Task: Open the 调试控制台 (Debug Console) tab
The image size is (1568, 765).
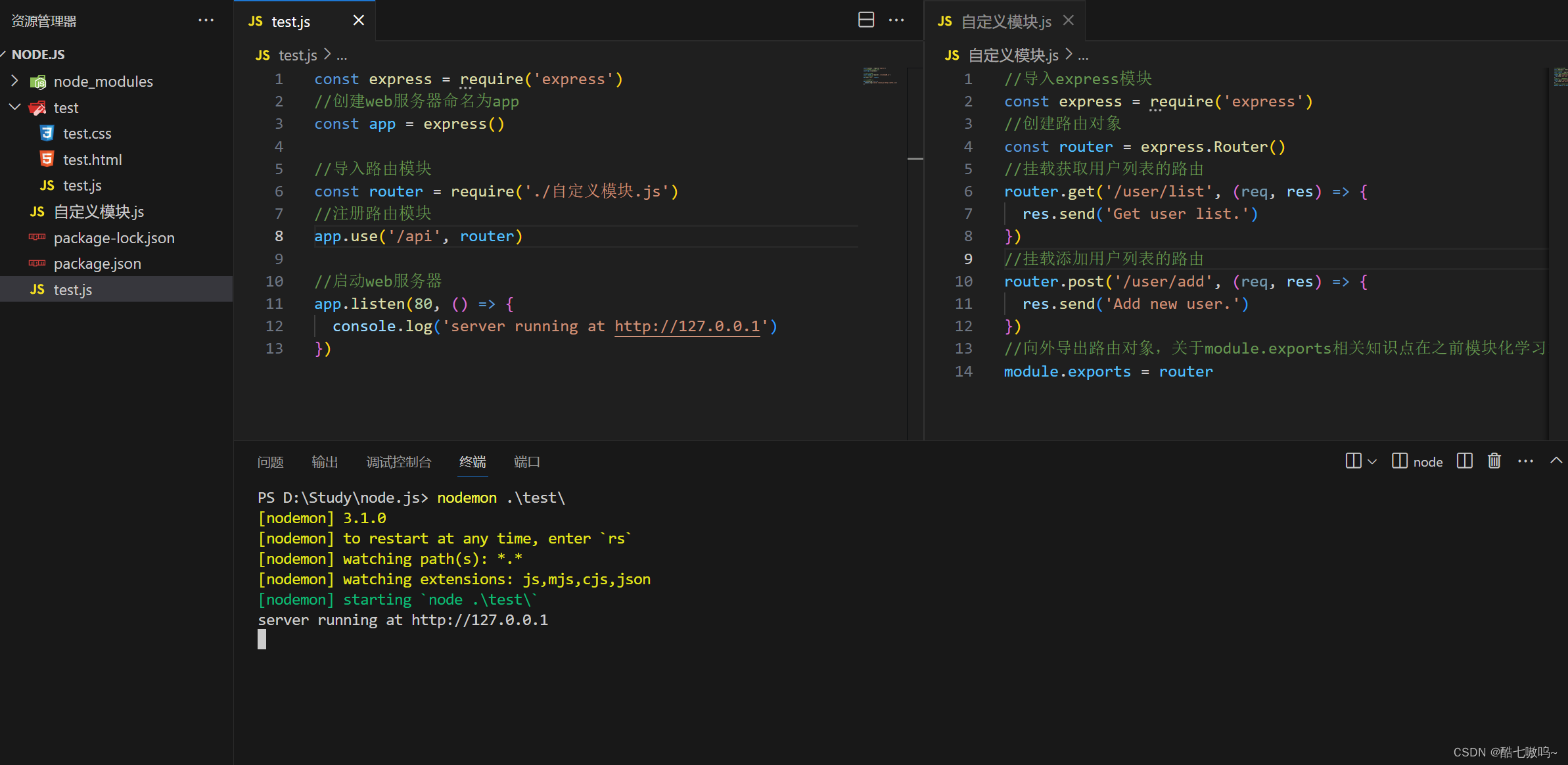Action: tap(398, 462)
